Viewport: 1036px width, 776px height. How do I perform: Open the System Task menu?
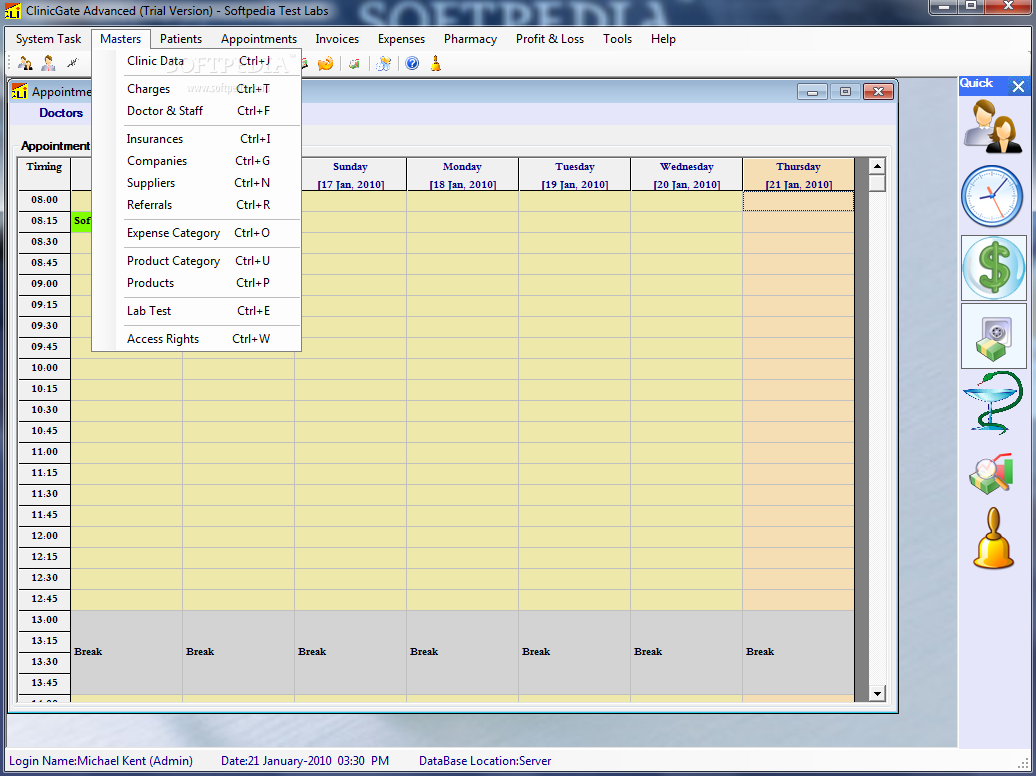(48, 39)
